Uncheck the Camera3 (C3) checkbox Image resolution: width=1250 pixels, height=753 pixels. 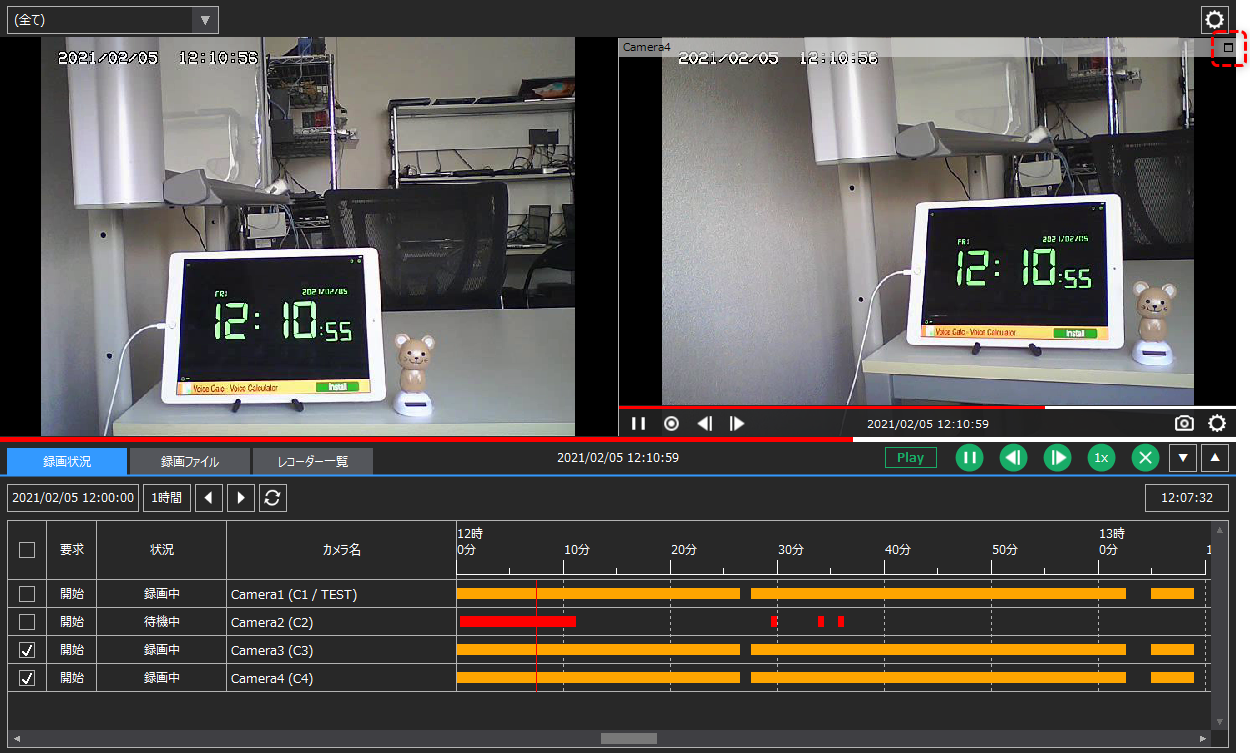coord(26,650)
